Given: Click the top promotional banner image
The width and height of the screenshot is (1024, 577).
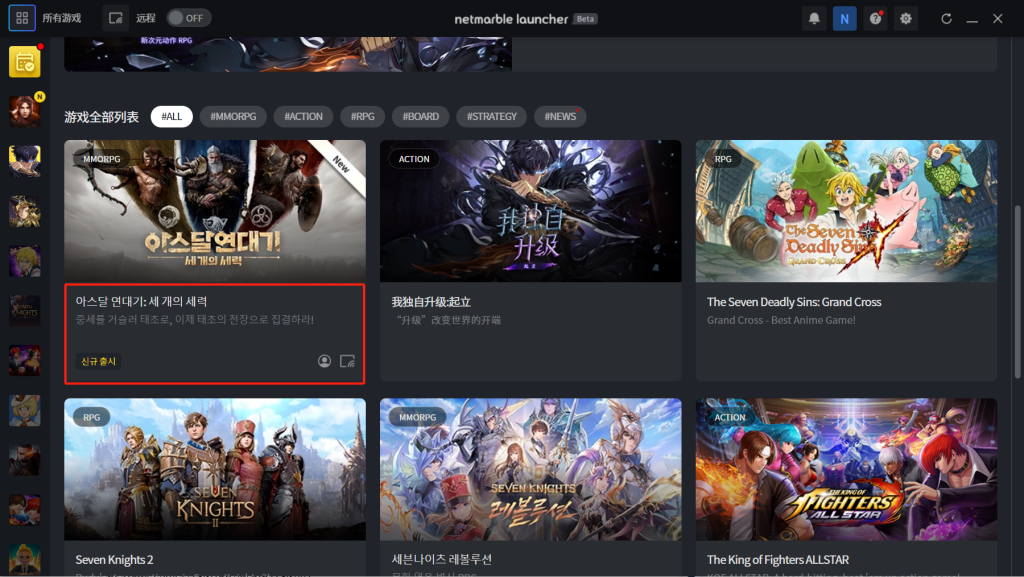Looking at the screenshot, I should [x=288, y=54].
